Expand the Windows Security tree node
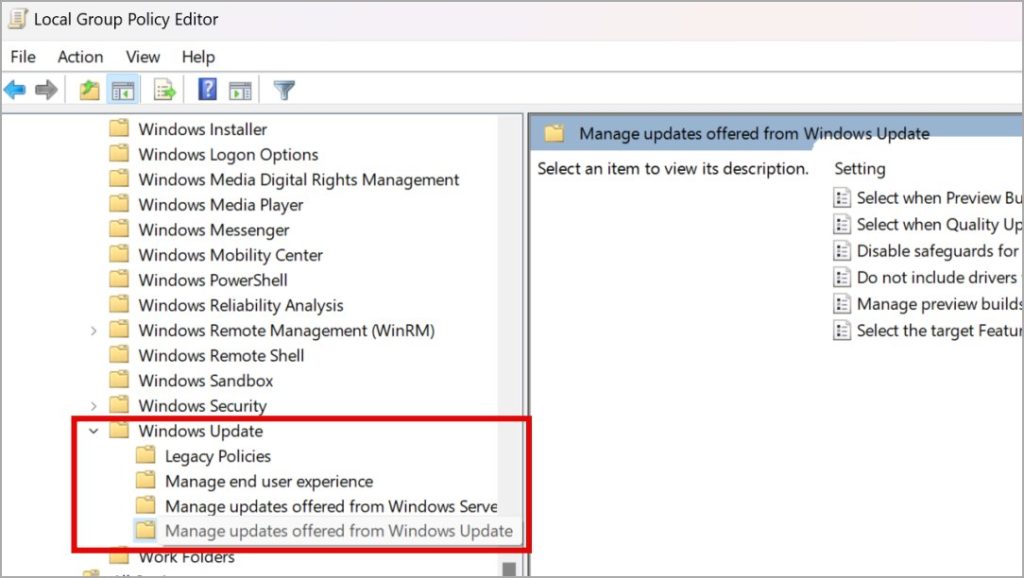Viewport: 1024px width, 578px height. (x=94, y=405)
